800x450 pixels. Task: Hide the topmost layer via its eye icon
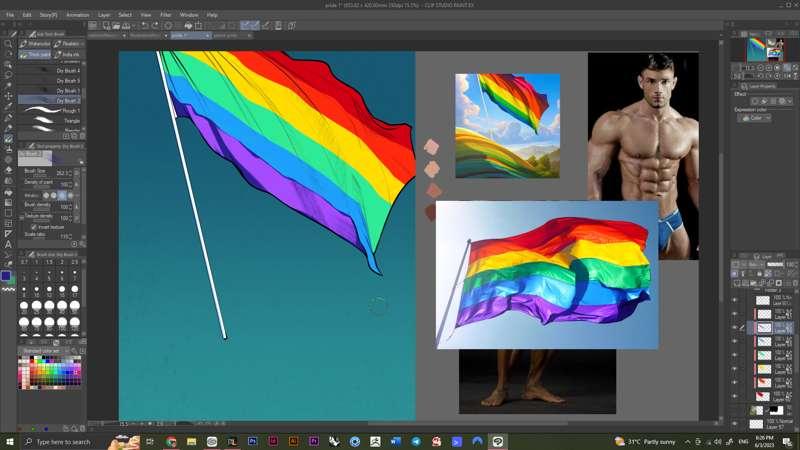click(x=735, y=300)
